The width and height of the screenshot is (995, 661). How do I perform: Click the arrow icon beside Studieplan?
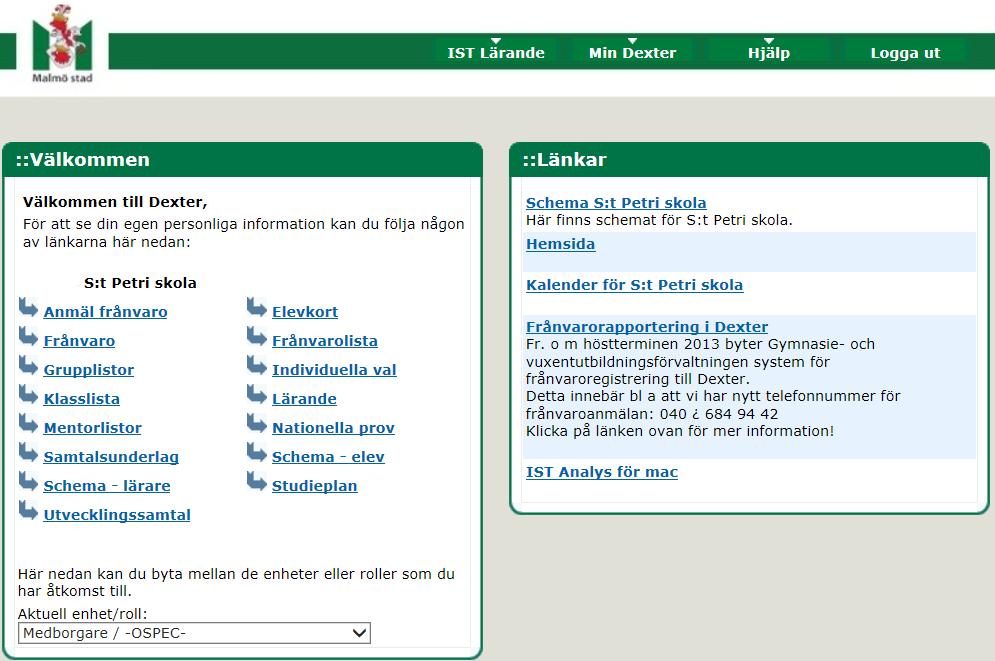257,482
